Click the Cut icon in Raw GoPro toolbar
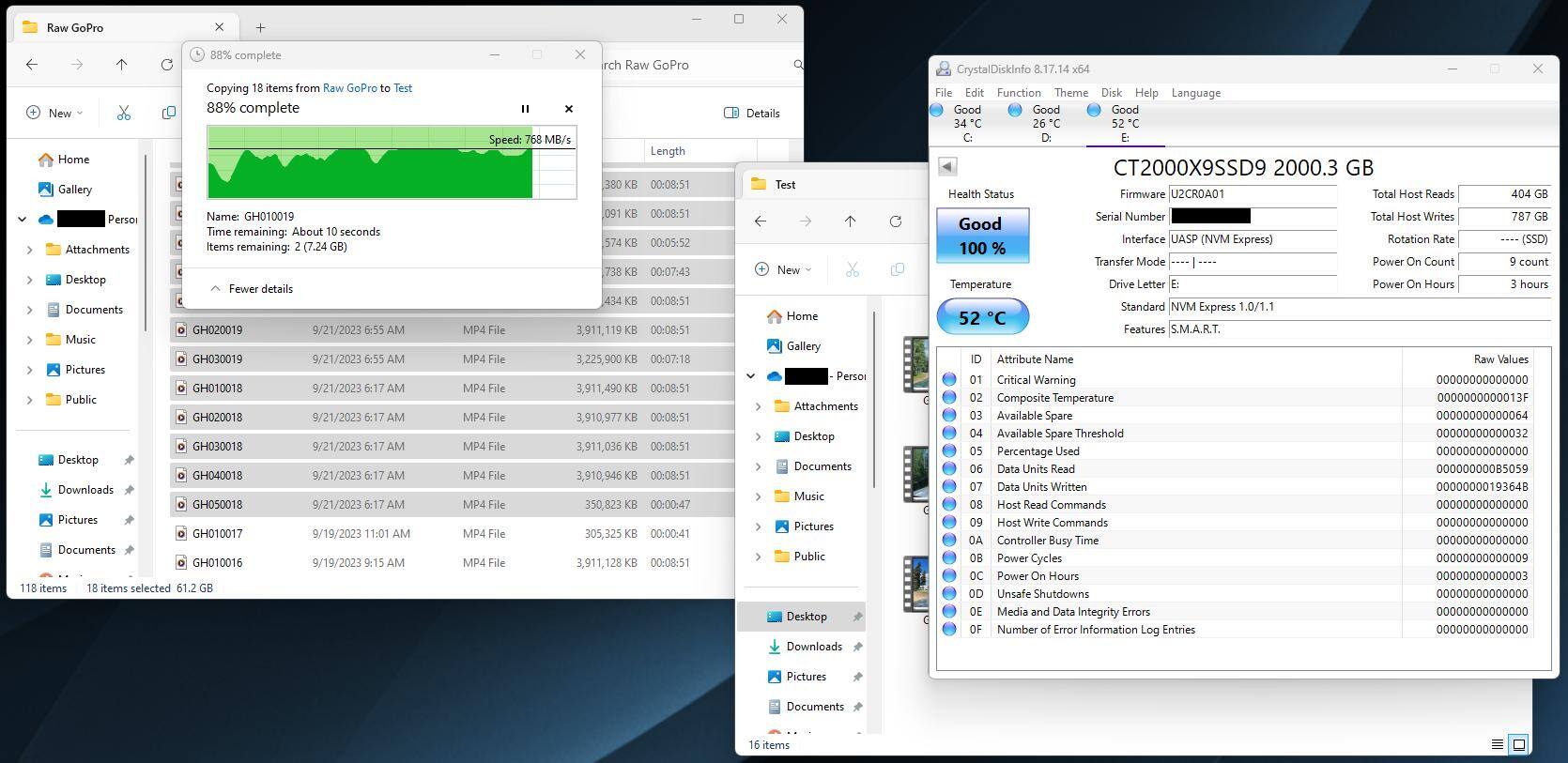 123,113
